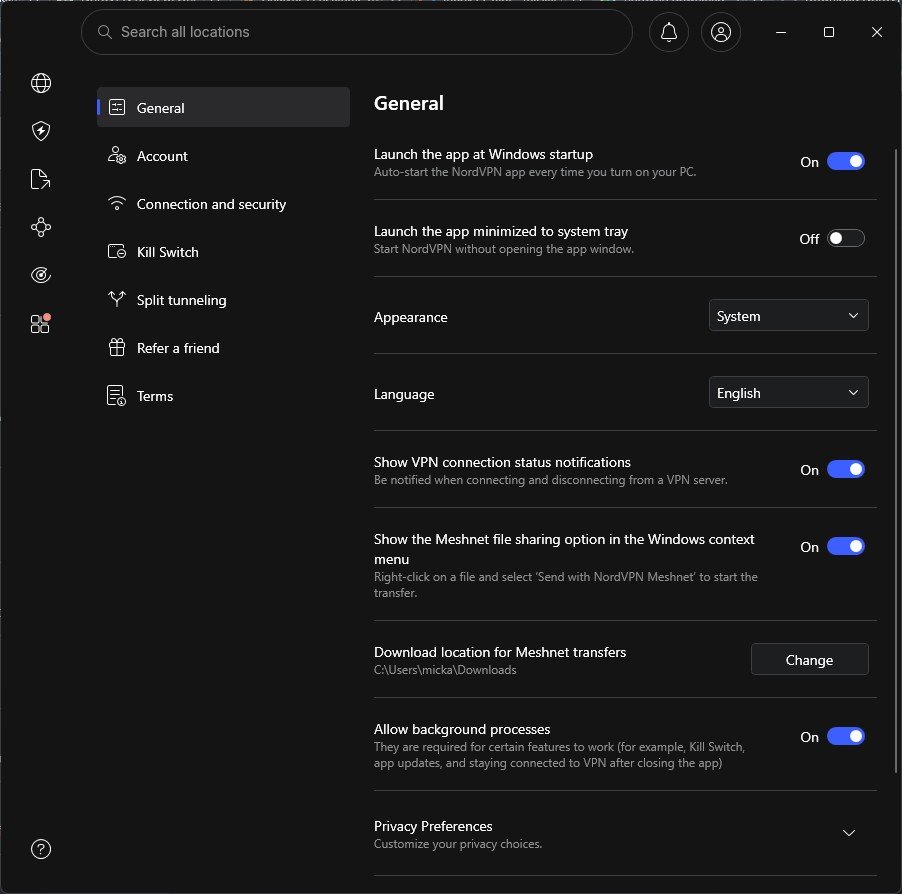Click the Connection and security wifi icon
The height and width of the screenshot is (894, 902).
tap(117, 204)
